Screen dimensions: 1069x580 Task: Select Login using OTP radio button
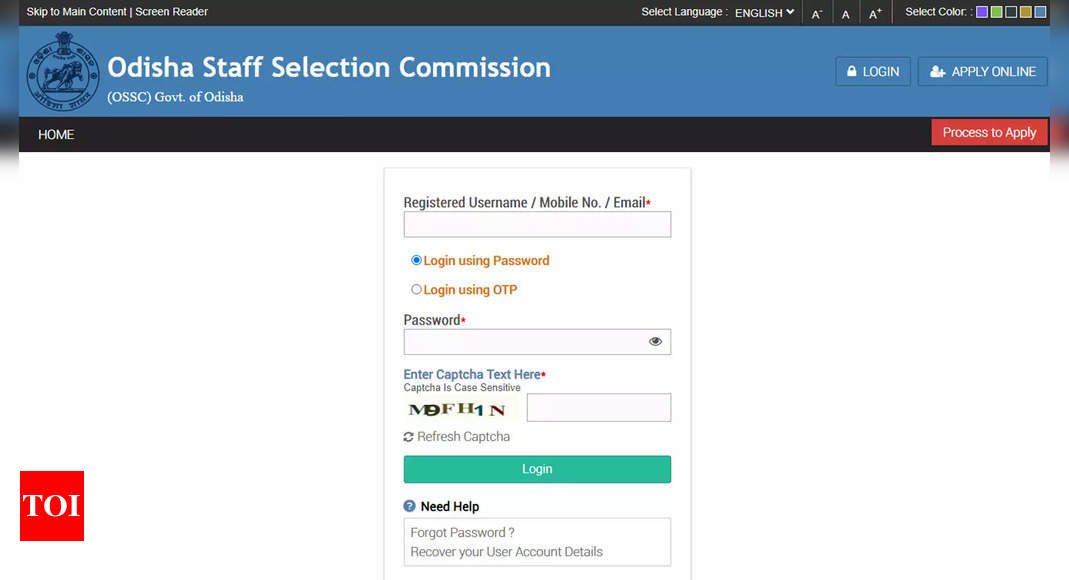pos(416,290)
